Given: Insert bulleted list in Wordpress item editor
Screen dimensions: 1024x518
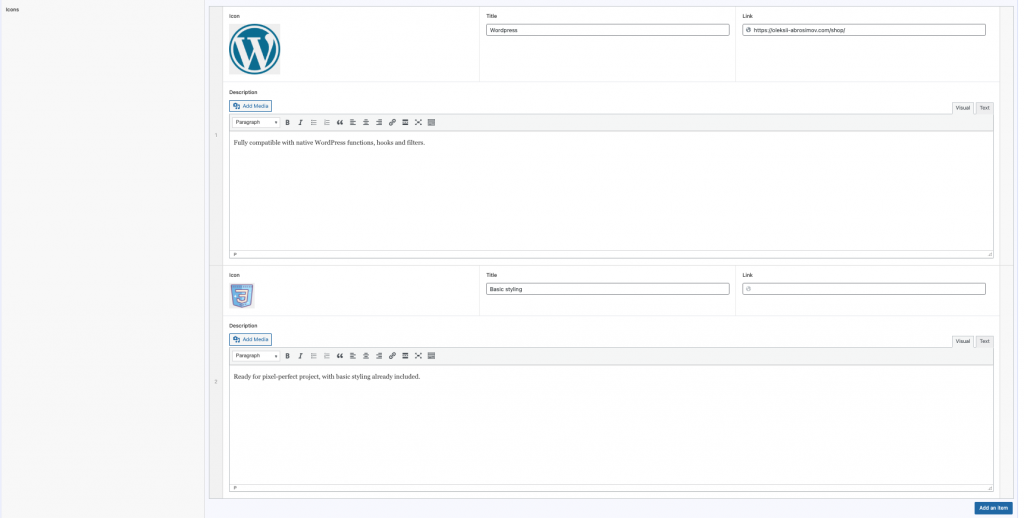Looking at the screenshot, I should coord(313,122).
